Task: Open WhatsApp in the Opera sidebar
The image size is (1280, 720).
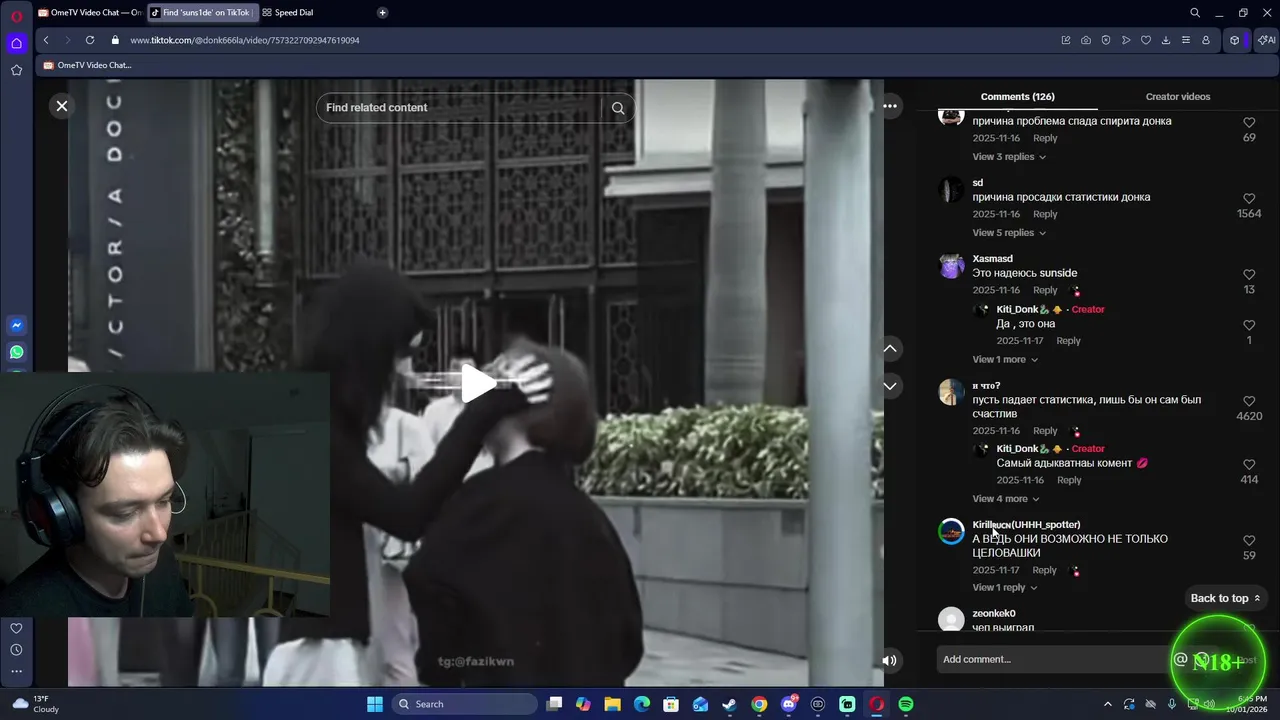Action: [16, 352]
